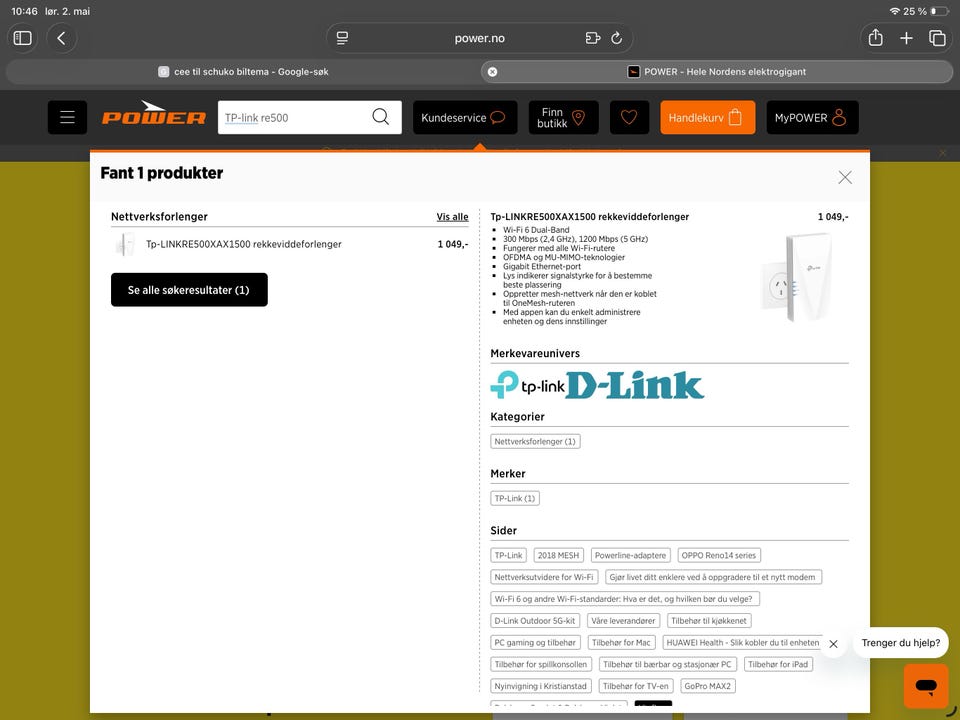
Task: Click the D-Link brand logo
Action: tap(635, 385)
